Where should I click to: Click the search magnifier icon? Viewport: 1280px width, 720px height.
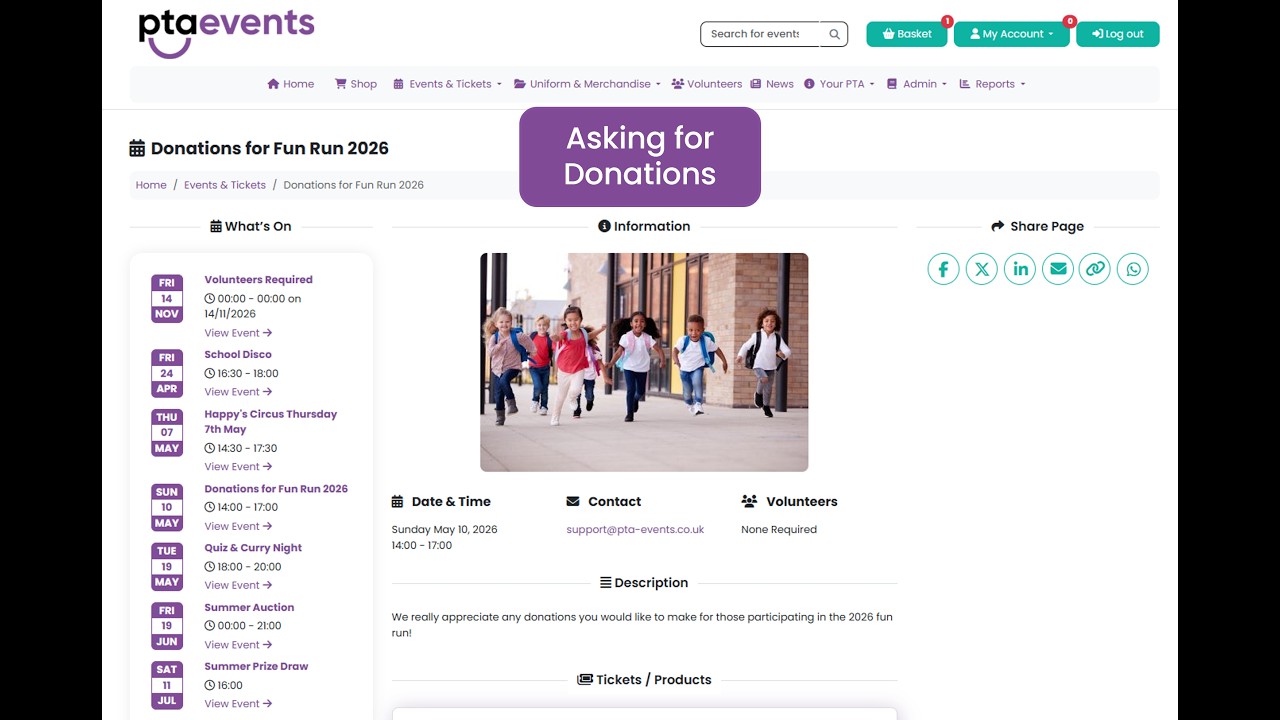pos(834,34)
